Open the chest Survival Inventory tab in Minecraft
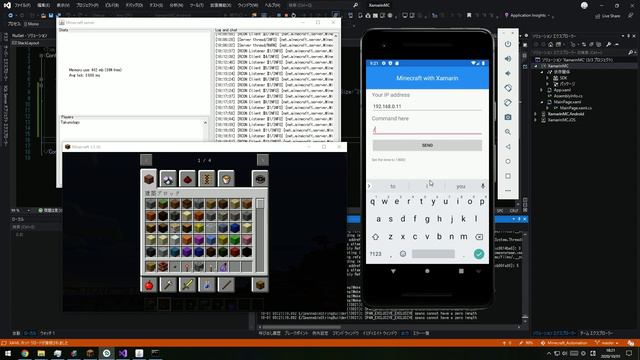 (260, 284)
